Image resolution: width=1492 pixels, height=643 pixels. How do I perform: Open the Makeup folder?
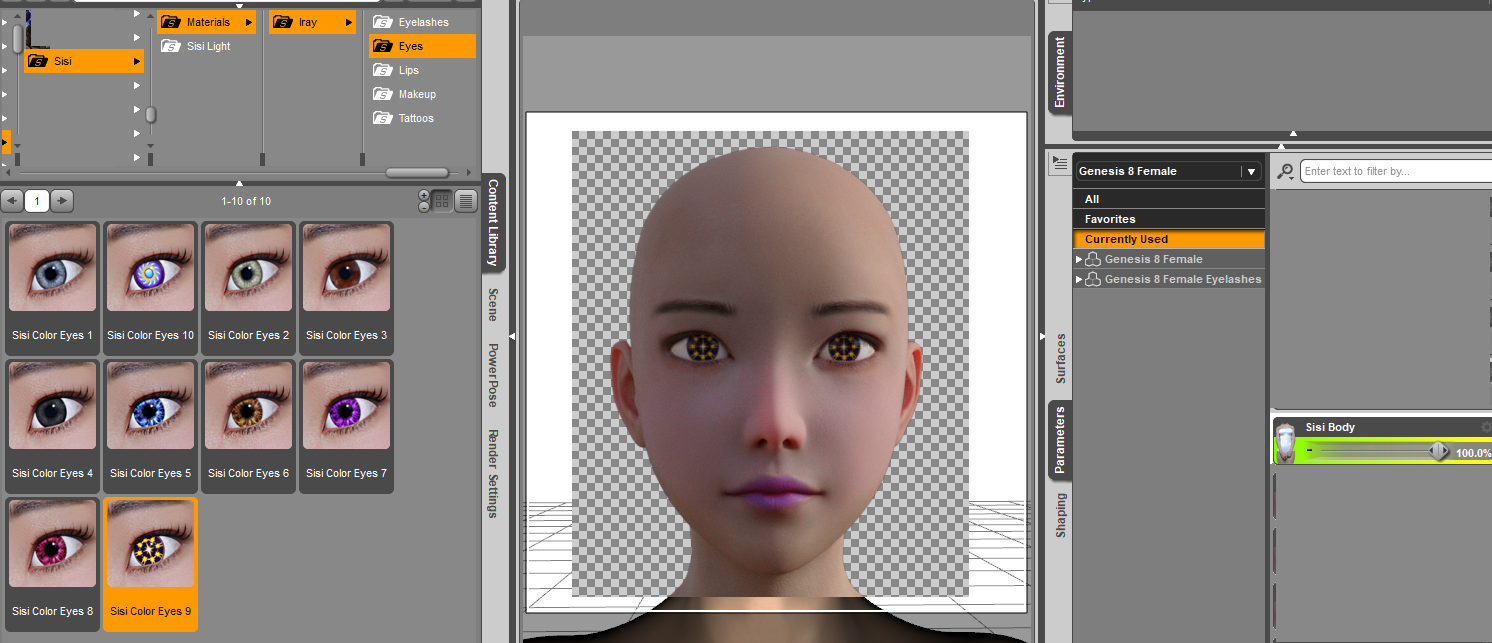point(414,93)
